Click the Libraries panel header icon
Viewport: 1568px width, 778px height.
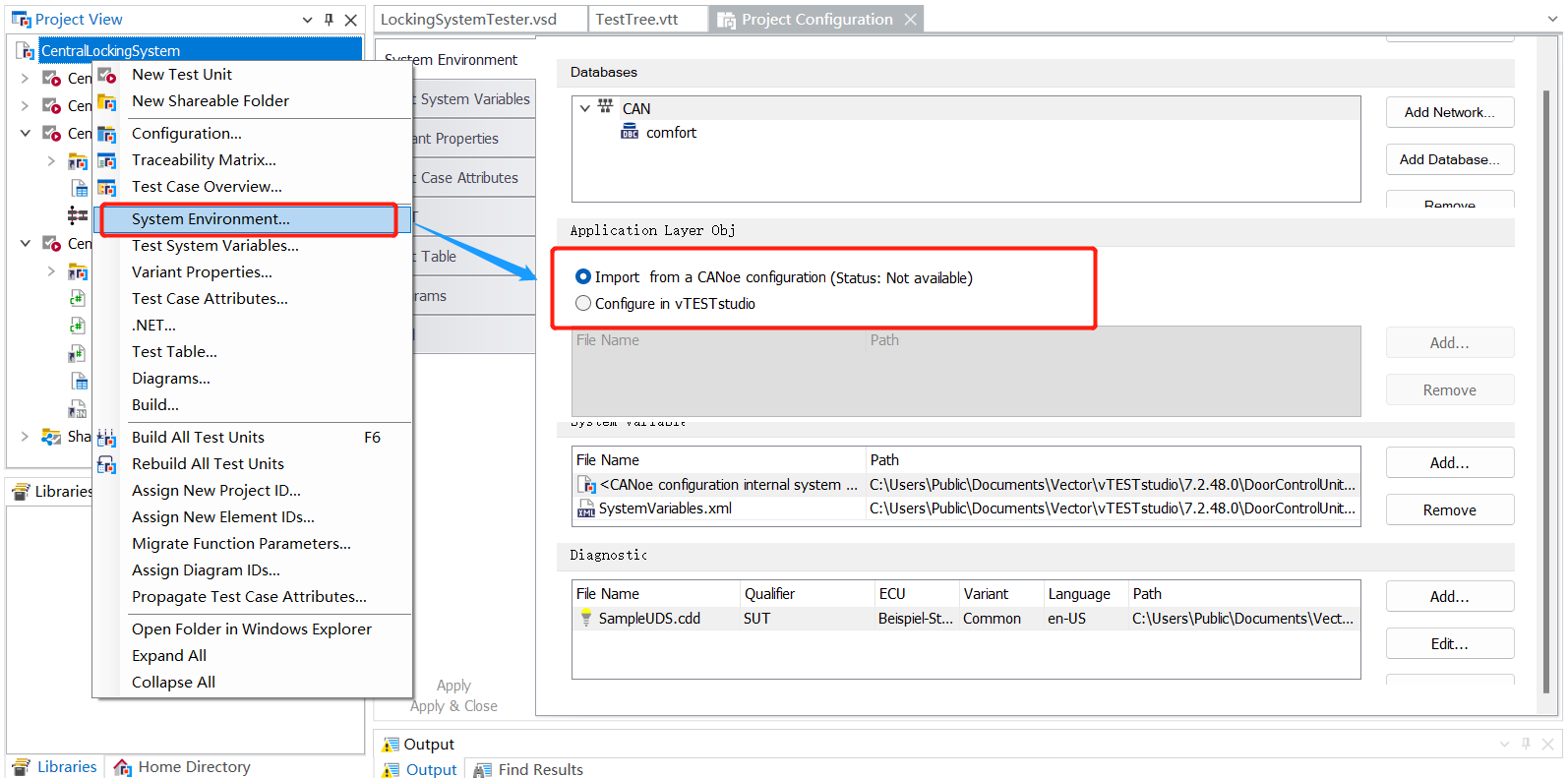[21, 491]
